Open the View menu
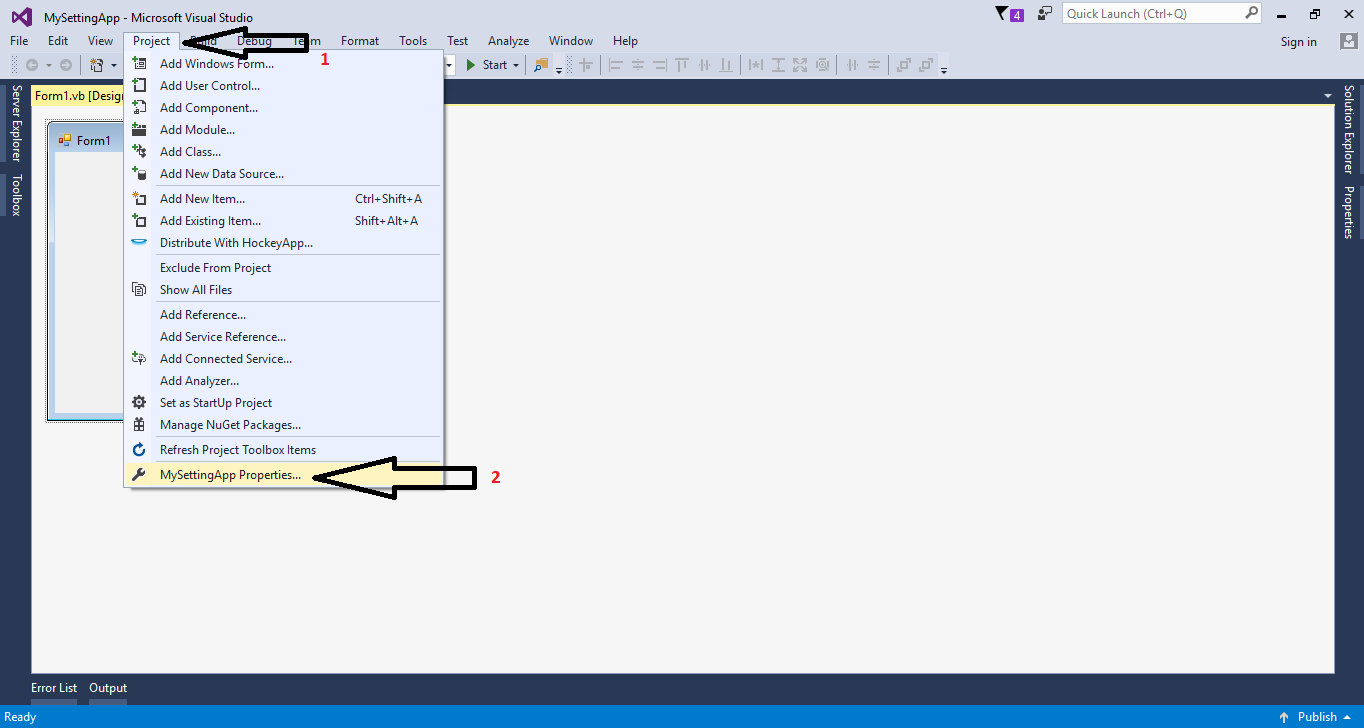1364x728 pixels. 100,41
